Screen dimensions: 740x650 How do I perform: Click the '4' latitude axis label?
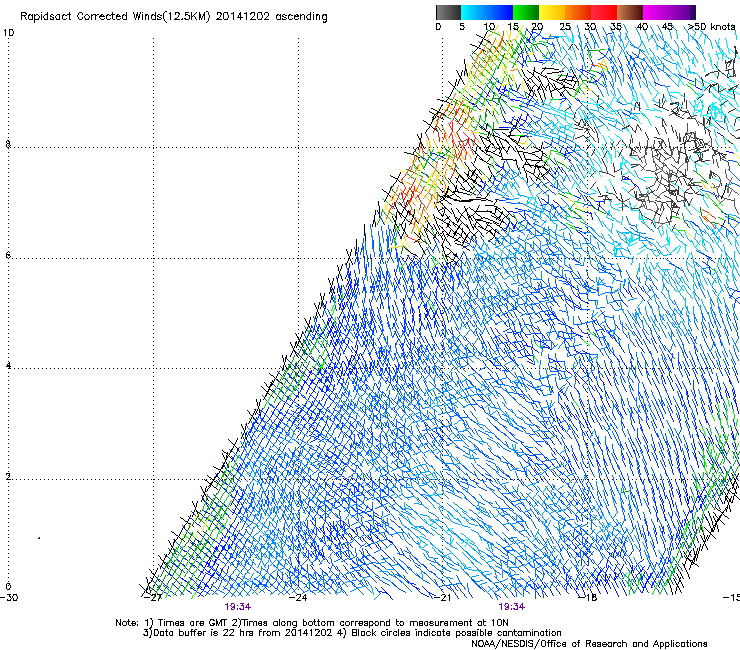(8, 366)
